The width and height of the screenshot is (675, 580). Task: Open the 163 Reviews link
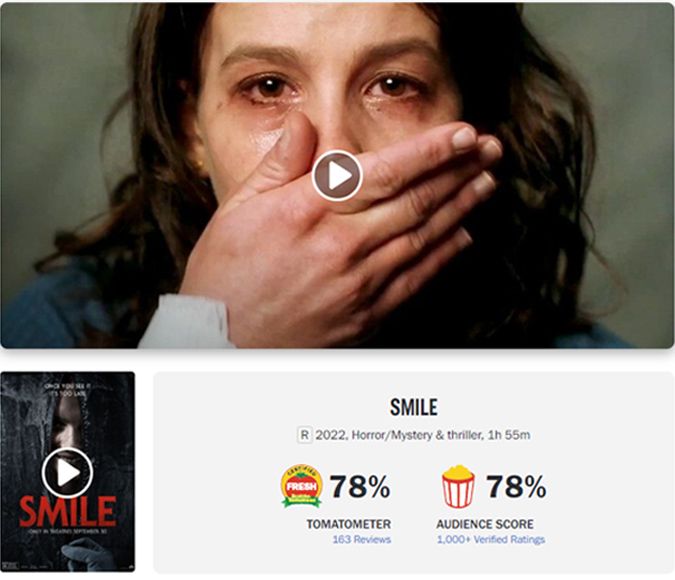362,540
